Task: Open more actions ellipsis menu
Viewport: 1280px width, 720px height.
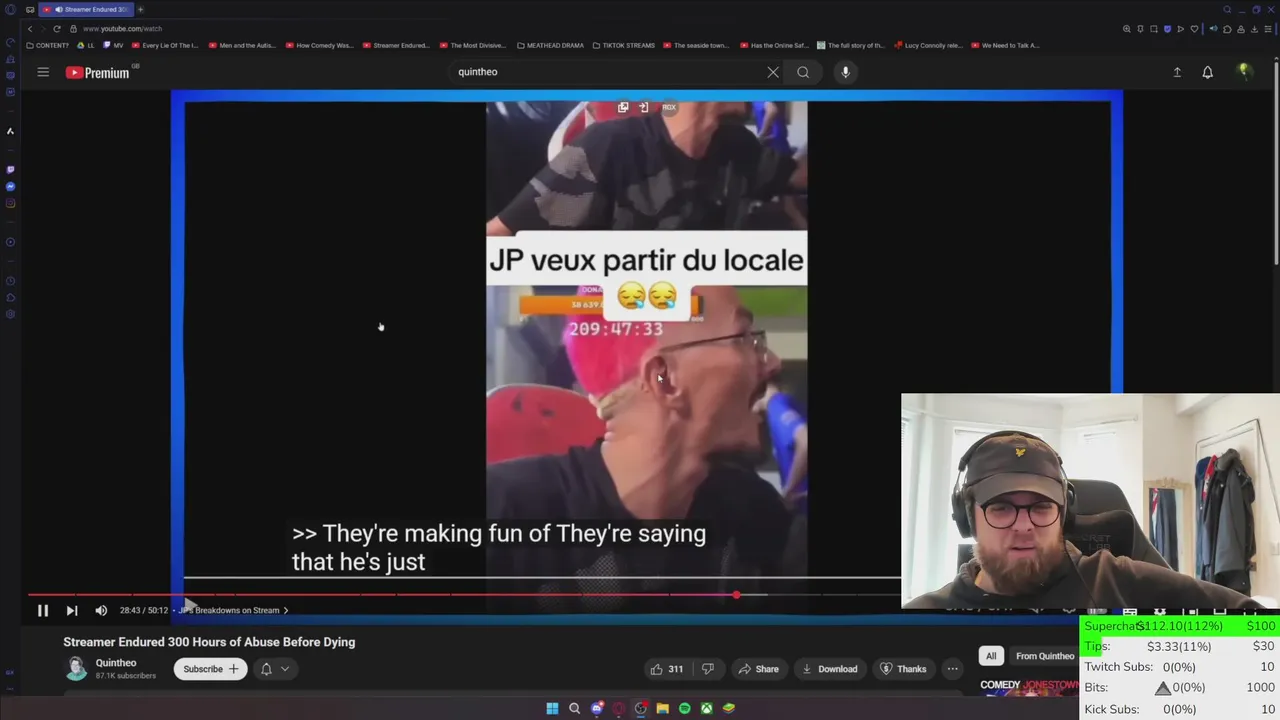Action: (x=952, y=669)
